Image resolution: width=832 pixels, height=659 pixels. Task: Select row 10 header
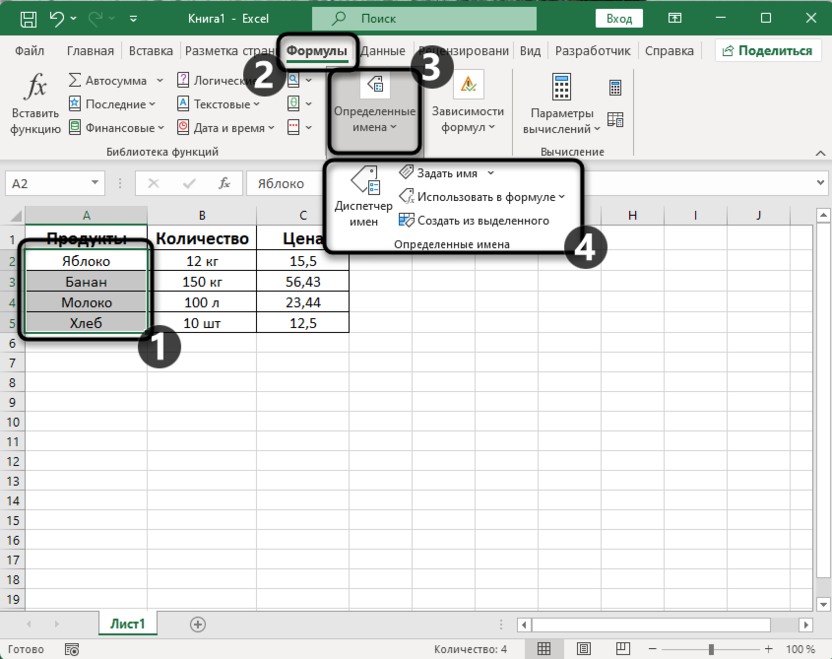pos(12,422)
